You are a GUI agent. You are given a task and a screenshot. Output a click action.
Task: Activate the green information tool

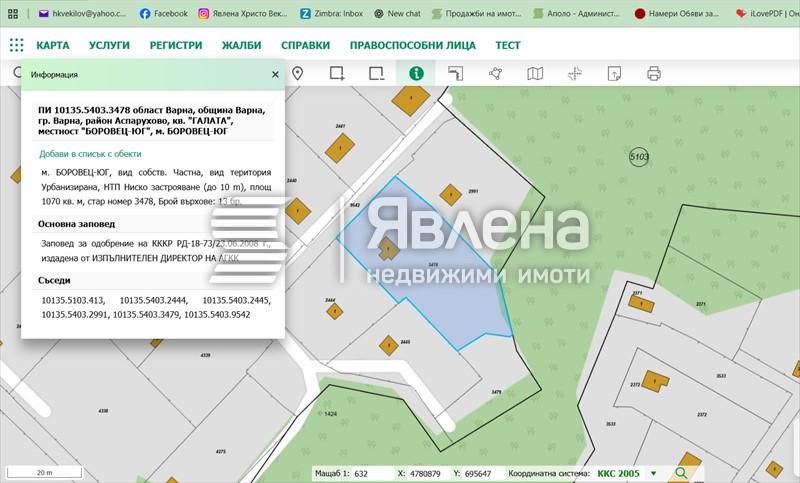[415, 73]
